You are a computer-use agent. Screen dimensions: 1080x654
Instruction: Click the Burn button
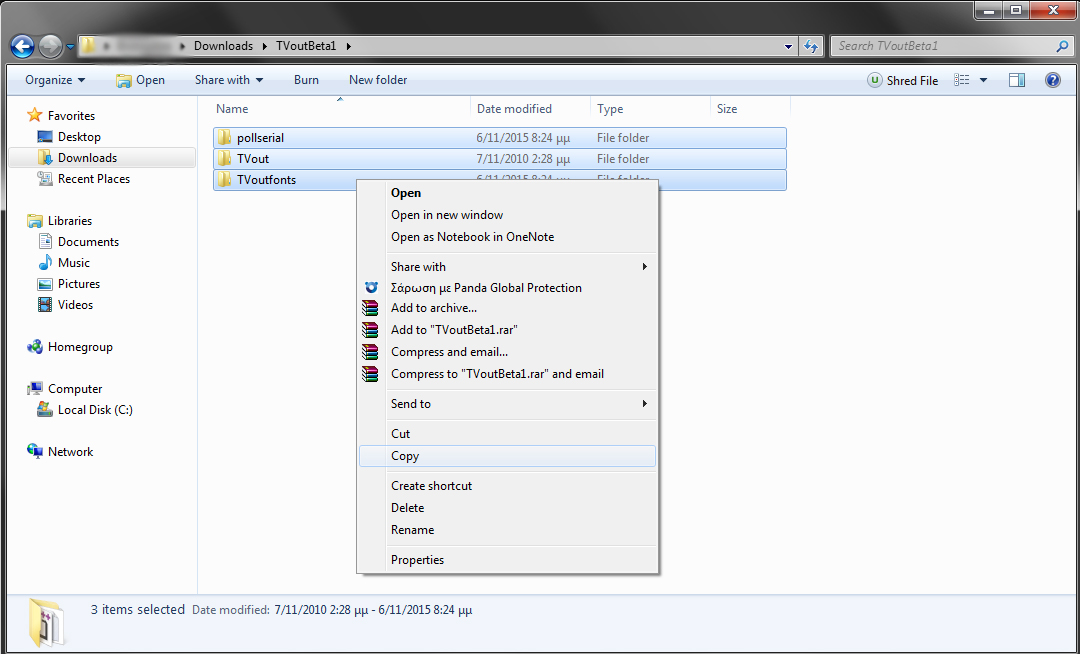tap(306, 80)
